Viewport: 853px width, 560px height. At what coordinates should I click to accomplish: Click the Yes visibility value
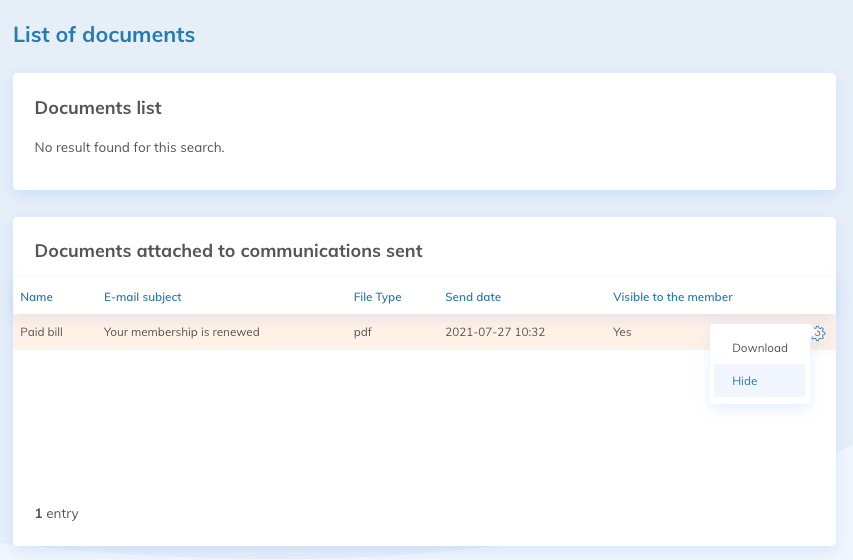[x=622, y=332]
